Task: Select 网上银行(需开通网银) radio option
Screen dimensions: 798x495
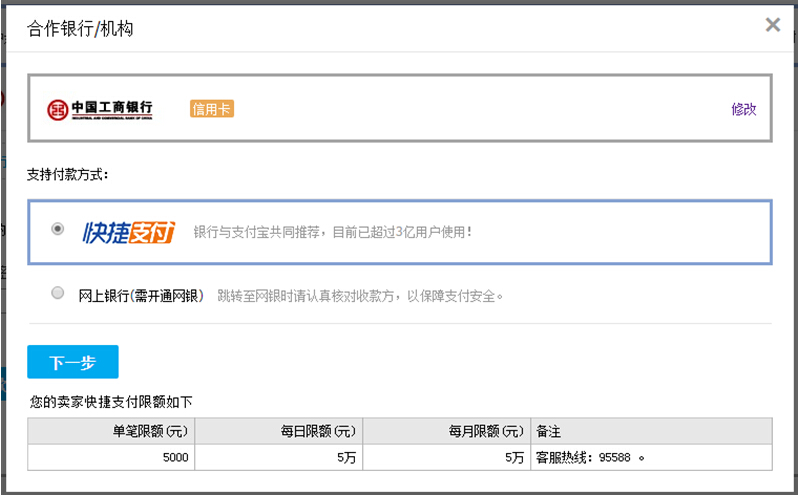Action: (58, 293)
